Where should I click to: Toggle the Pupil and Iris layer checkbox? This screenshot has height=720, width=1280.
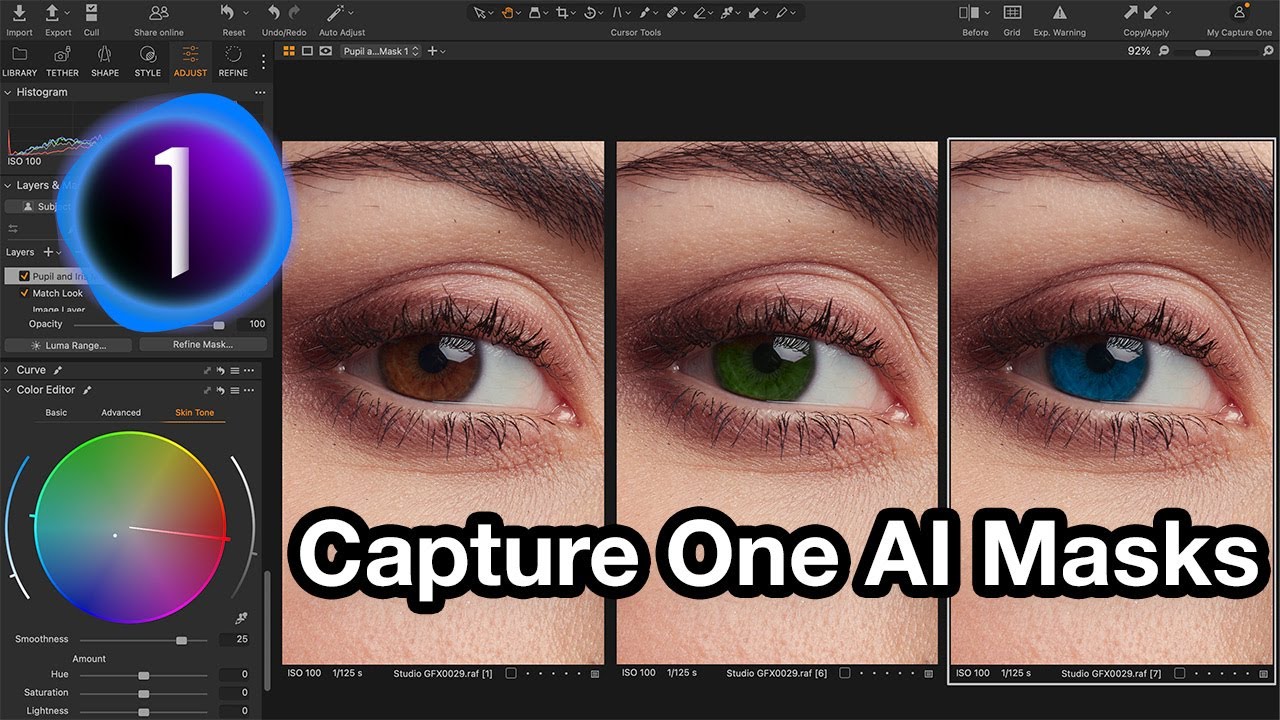pos(25,276)
